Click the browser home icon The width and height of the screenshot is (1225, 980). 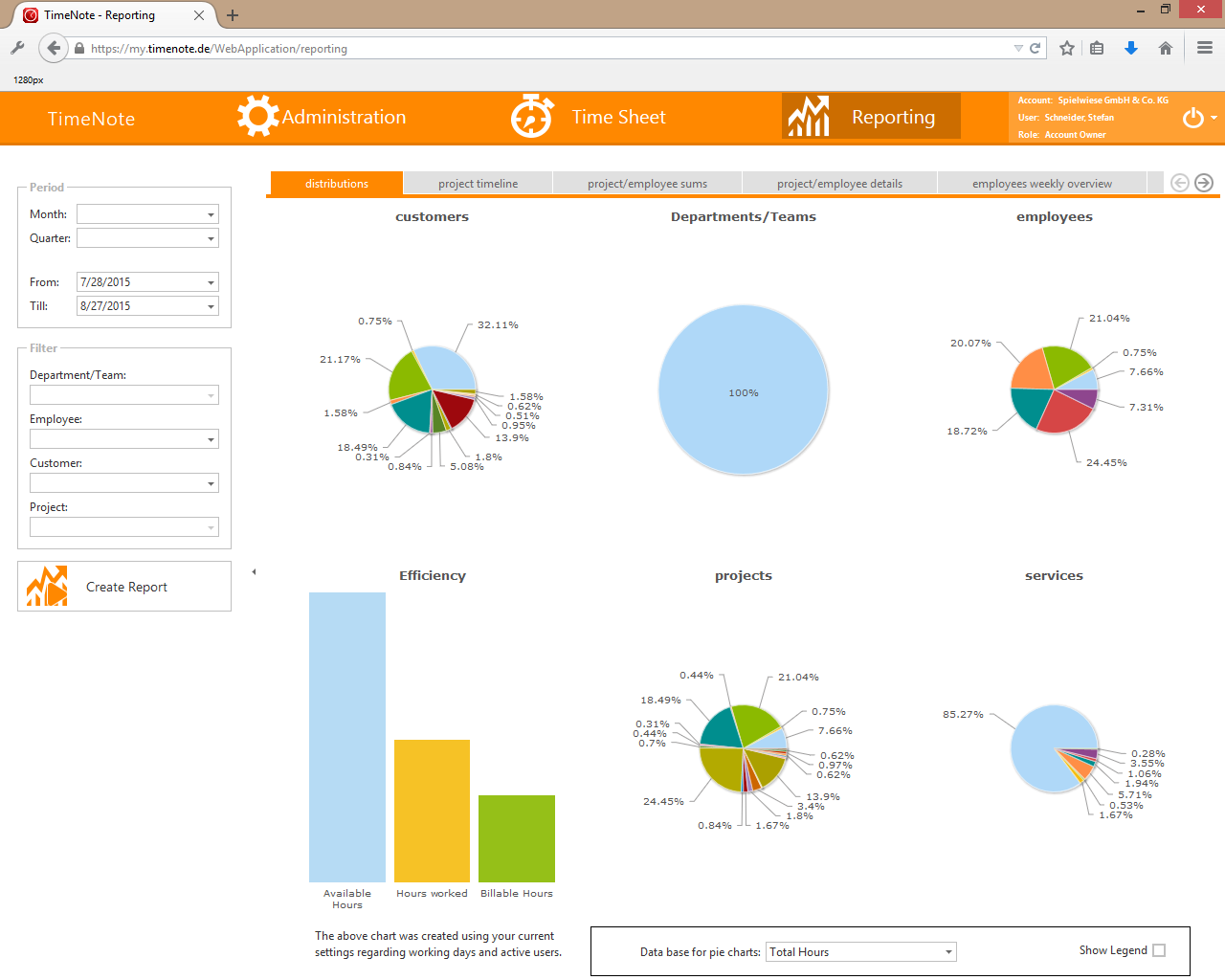(1165, 48)
